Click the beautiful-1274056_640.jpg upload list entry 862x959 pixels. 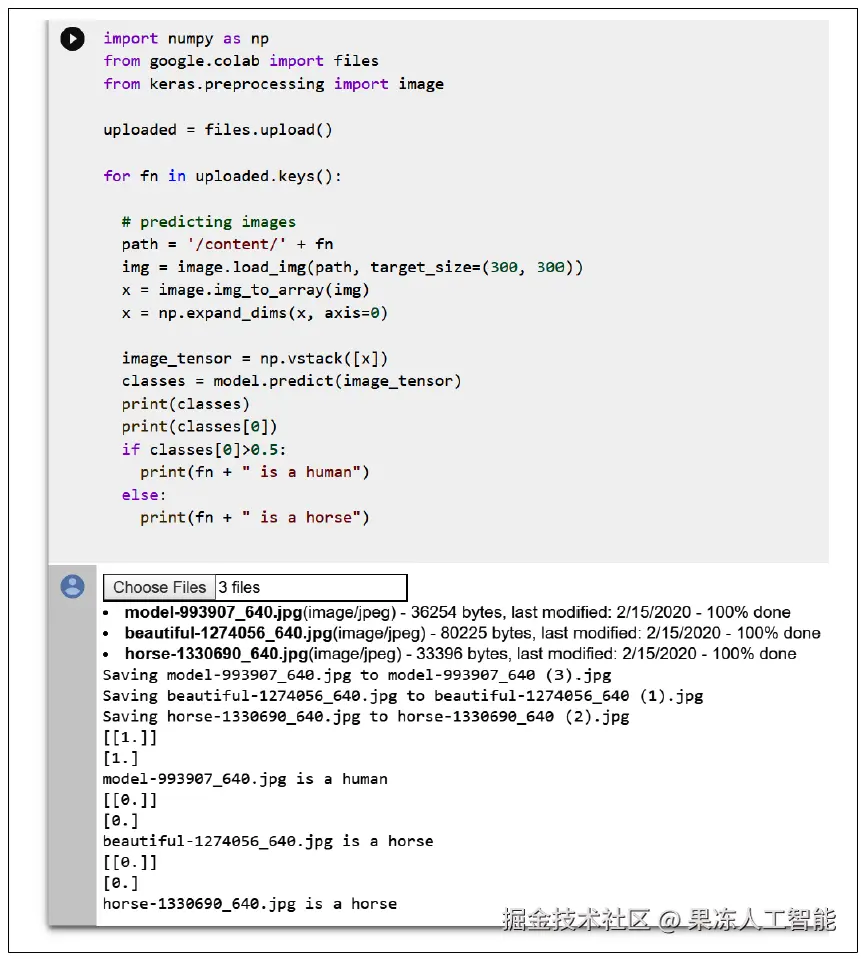pyautogui.click(x=472, y=633)
